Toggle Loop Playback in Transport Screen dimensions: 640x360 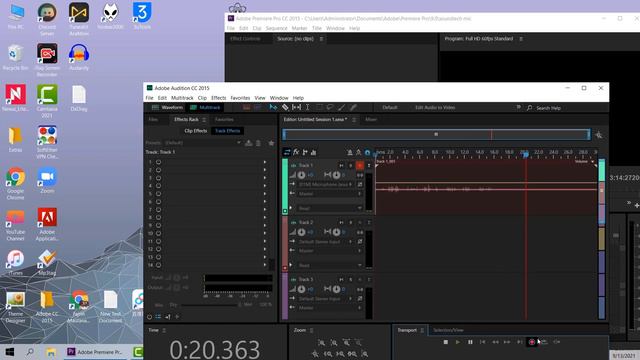[544, 342]
